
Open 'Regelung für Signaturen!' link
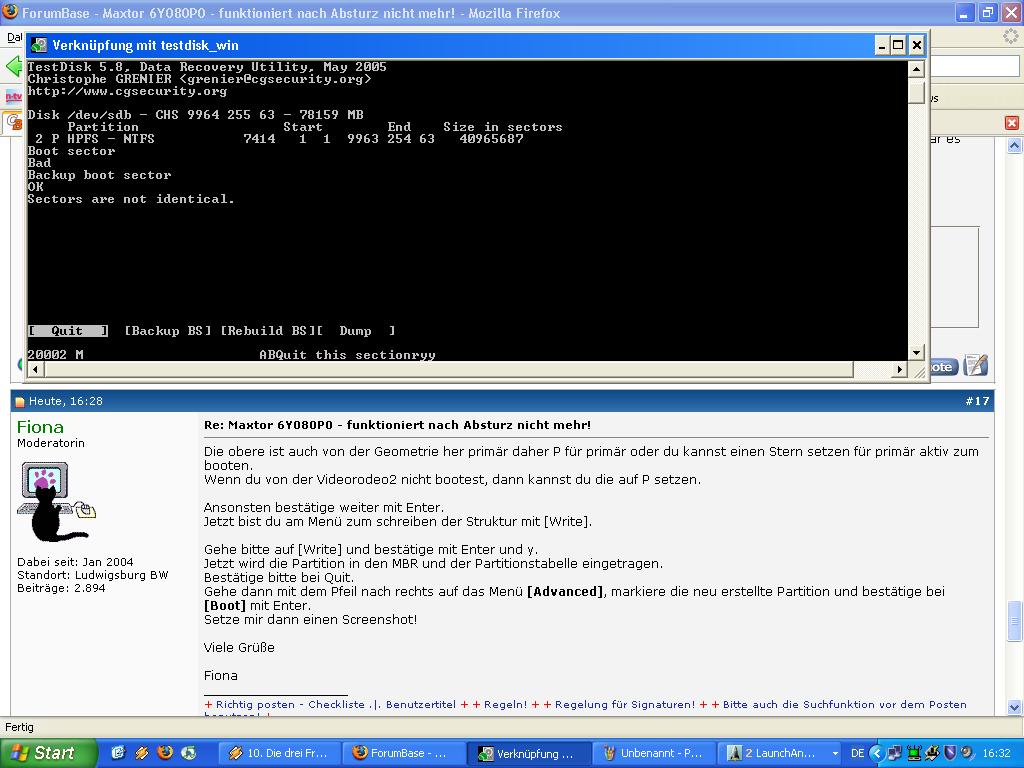pyautogui.click(x=625, y=705)
